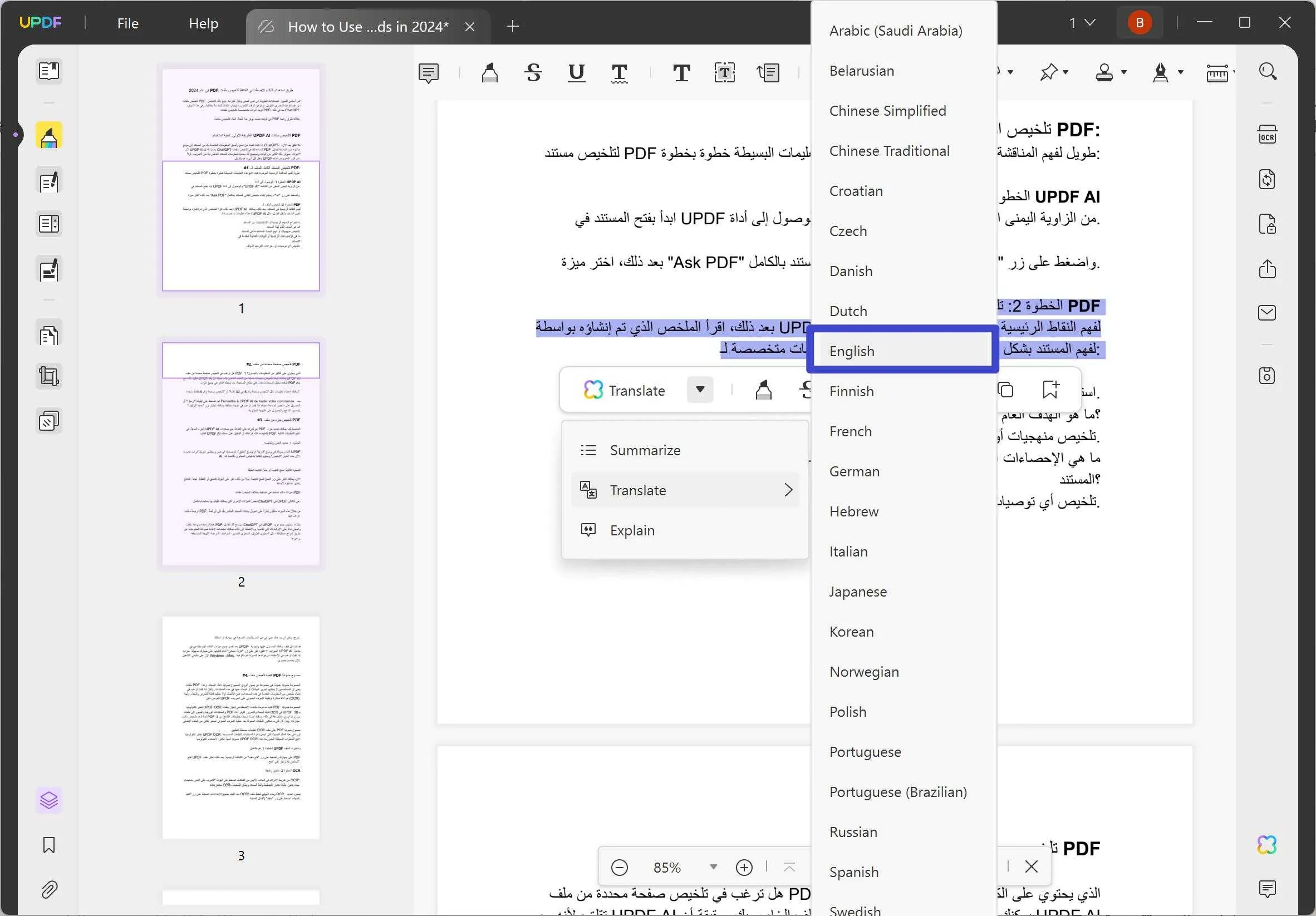Choose the Explain option
Image resolution: width=1316 pixels, height=916 pixels.
coord(632,530)
